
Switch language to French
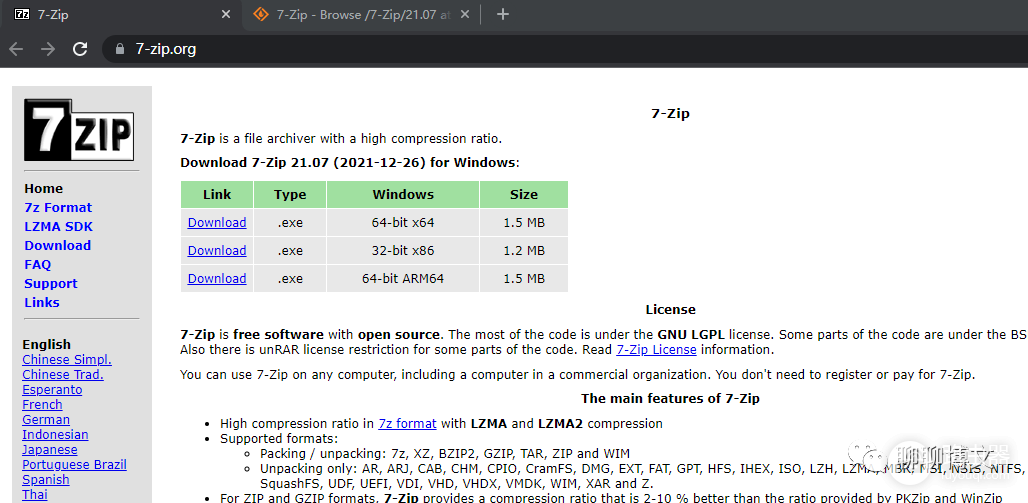[42, 405]
